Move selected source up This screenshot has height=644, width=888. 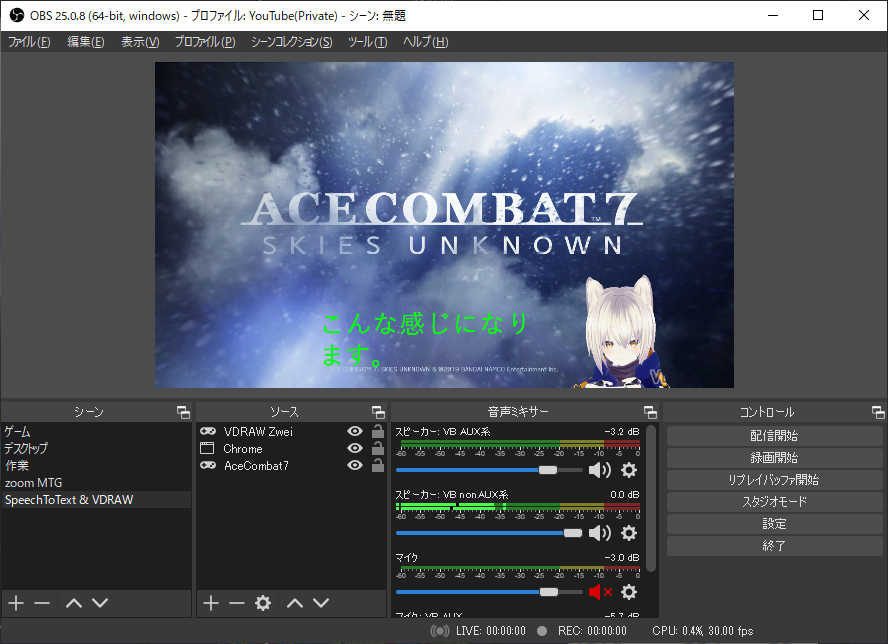(294, 603)
